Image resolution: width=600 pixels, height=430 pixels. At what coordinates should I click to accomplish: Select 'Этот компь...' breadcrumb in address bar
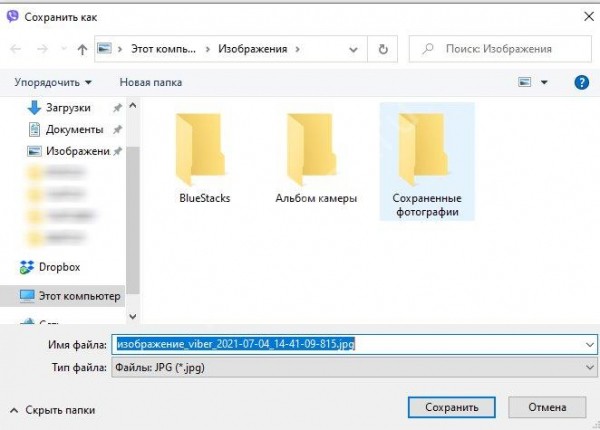point(163,49)
